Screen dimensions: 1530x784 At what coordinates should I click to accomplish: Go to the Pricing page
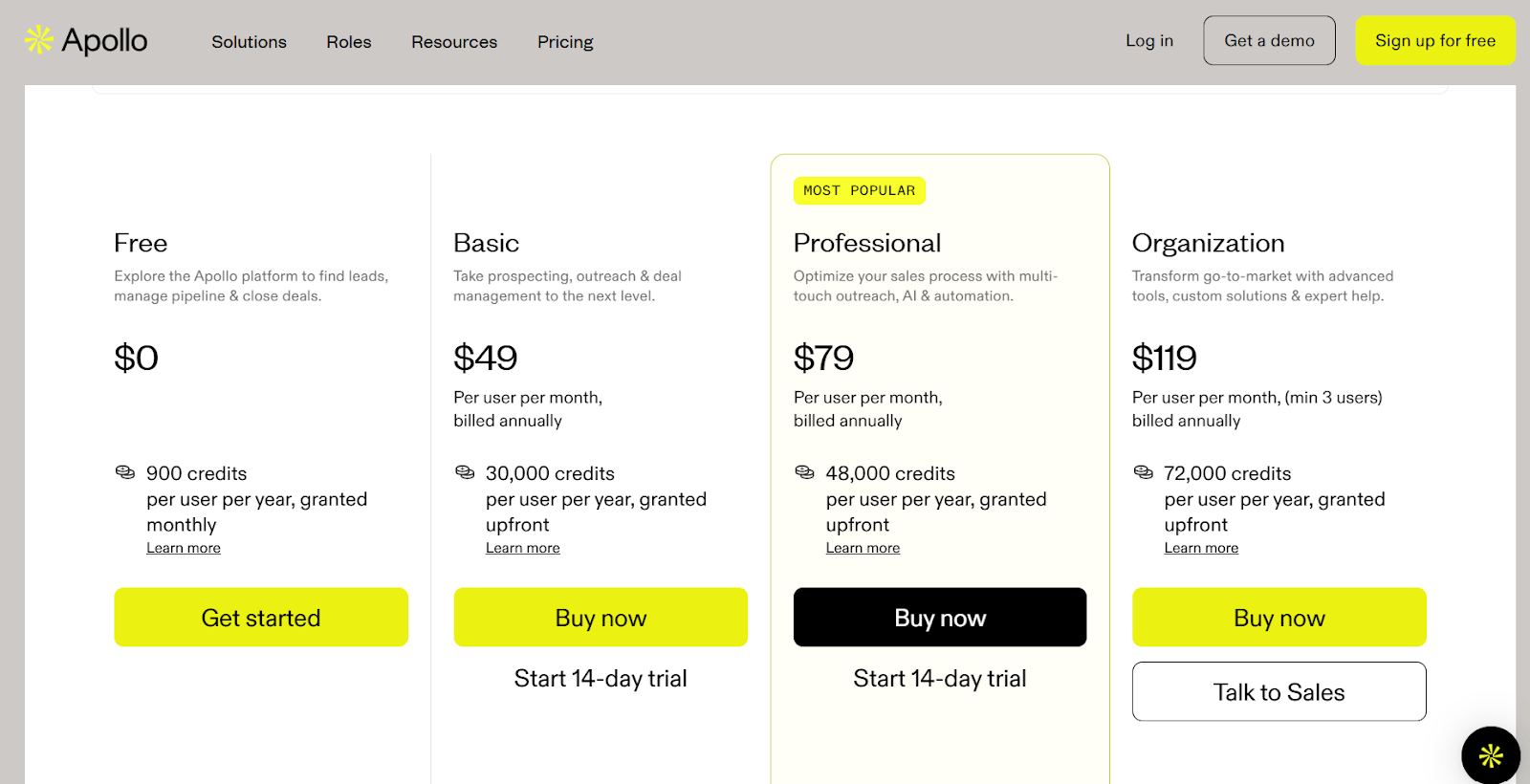(x=565, y=42)
